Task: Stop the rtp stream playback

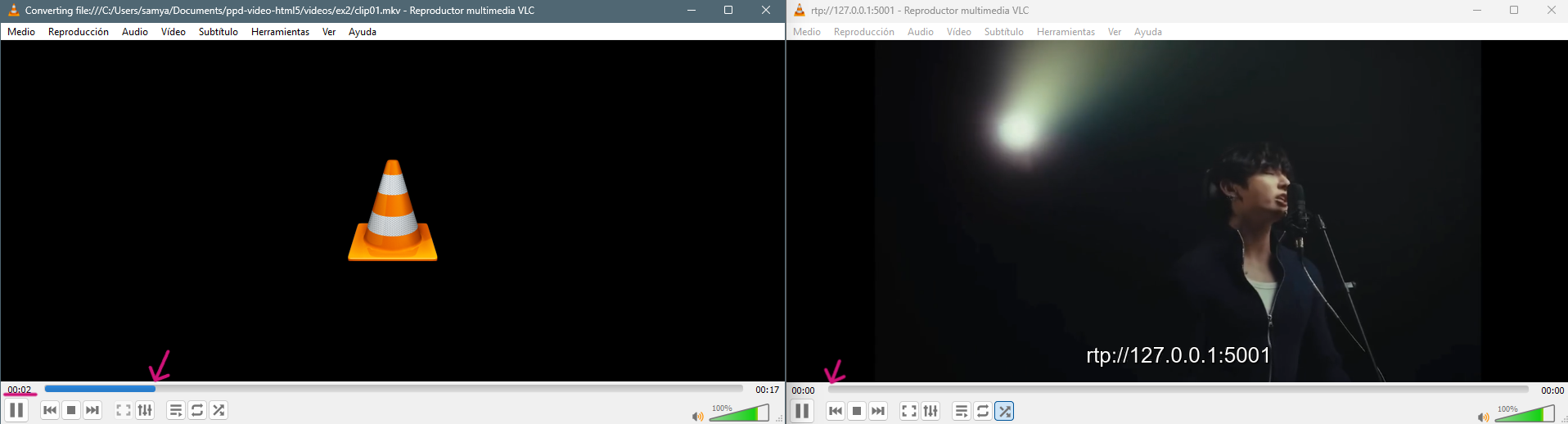Action: tap(857, 411)
